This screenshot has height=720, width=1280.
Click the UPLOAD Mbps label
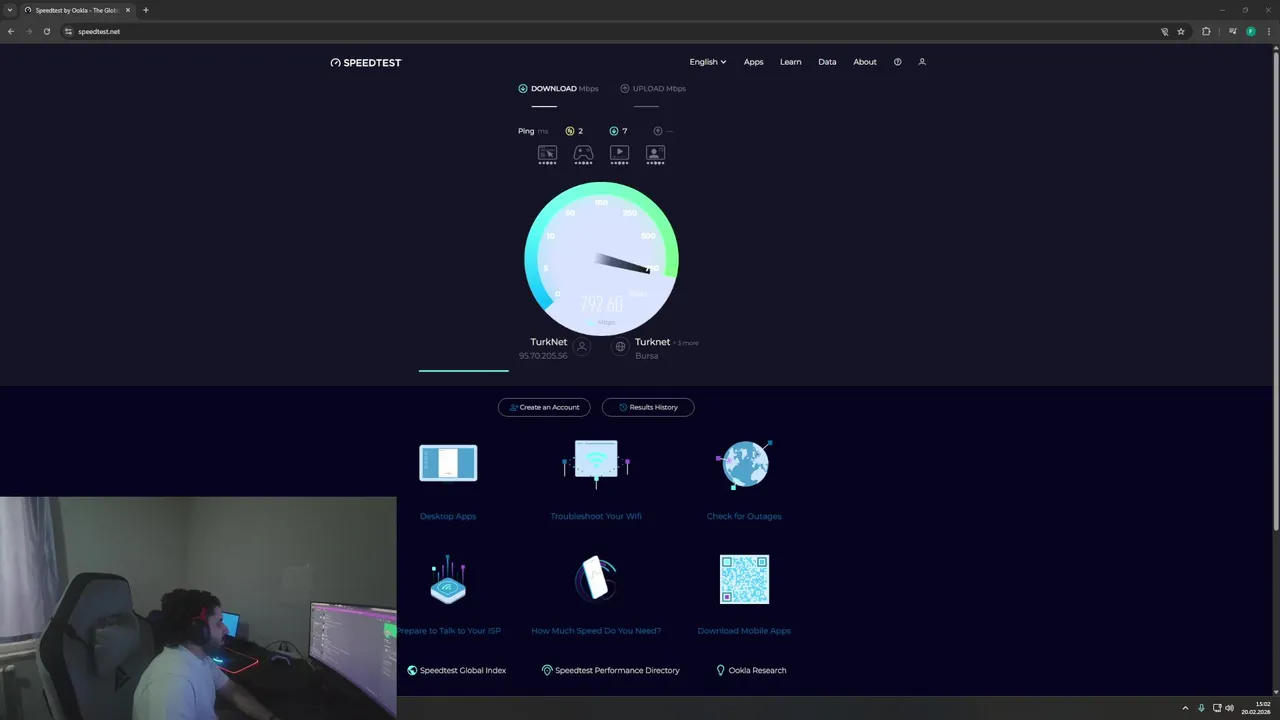(x=653, y=88)
